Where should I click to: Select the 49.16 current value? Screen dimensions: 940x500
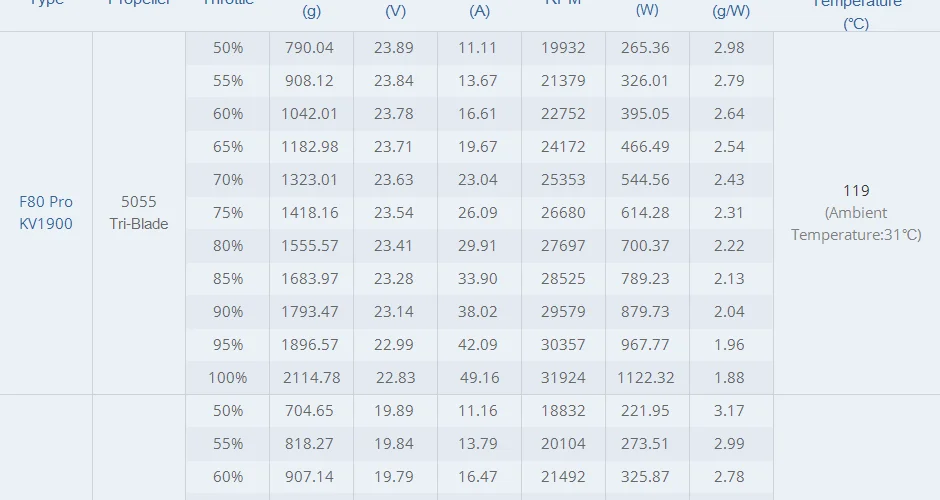click(478, 377)
